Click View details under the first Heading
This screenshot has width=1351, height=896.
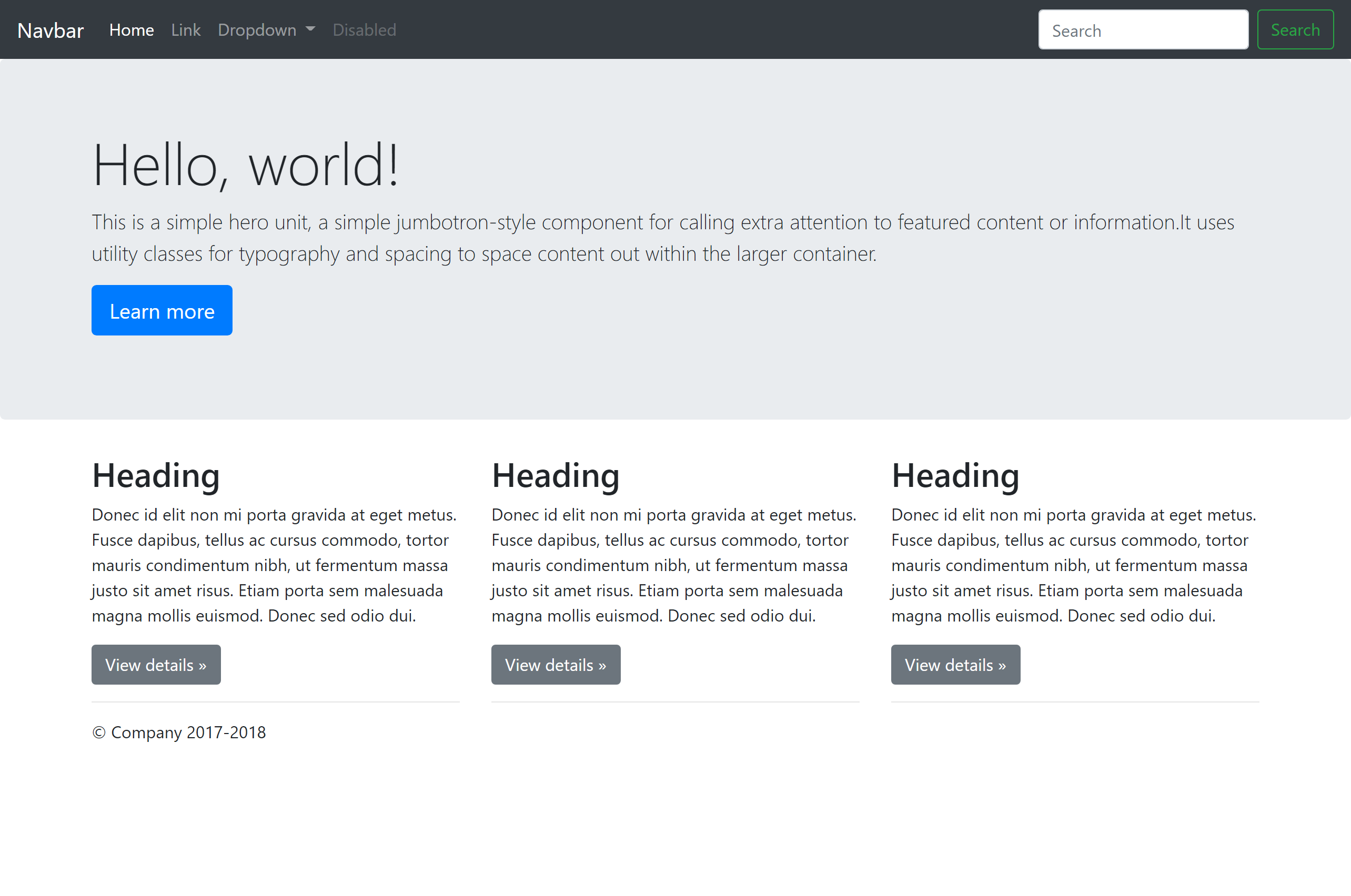click(156, 665)
